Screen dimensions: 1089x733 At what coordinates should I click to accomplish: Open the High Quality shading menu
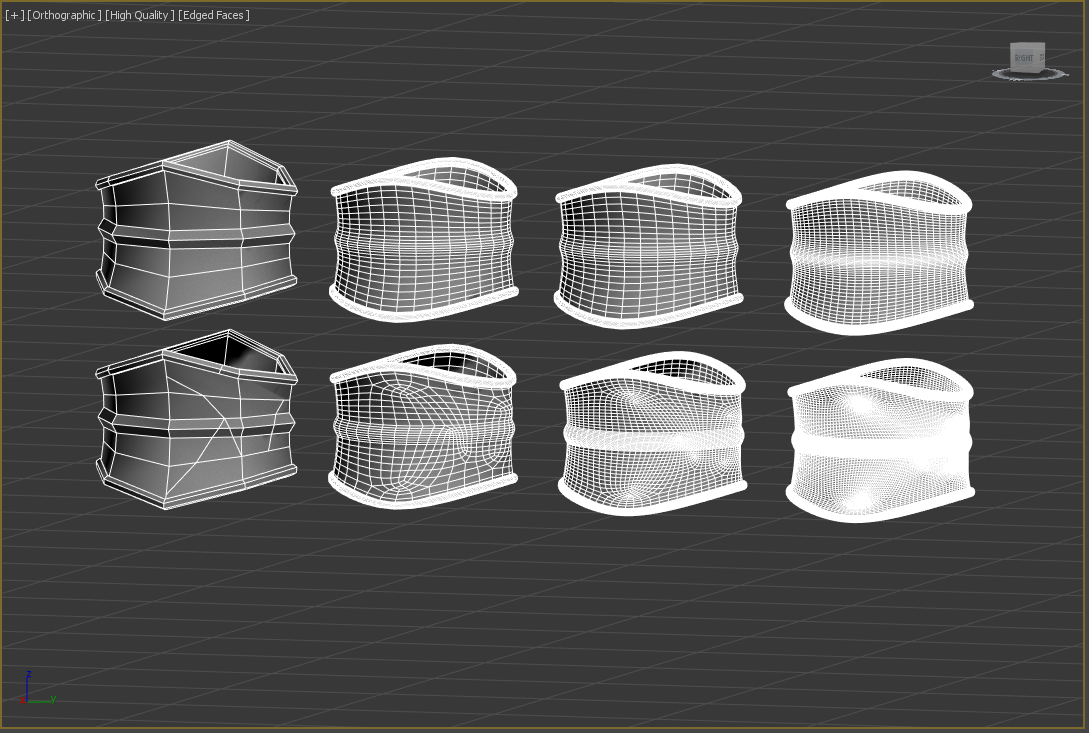pos(140,15)
